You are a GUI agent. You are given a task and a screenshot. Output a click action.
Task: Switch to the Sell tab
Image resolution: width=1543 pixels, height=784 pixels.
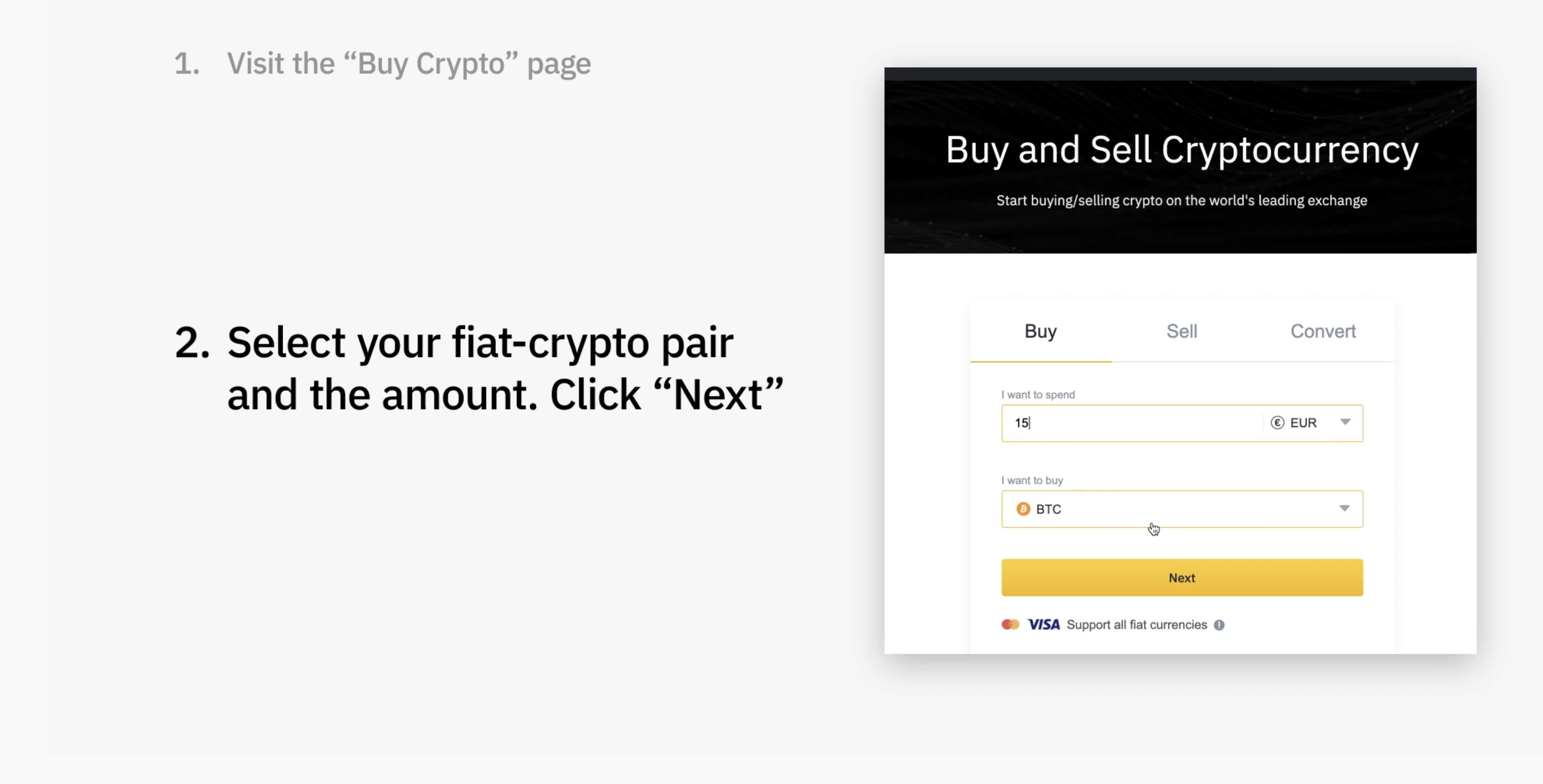pos(1182,331)
